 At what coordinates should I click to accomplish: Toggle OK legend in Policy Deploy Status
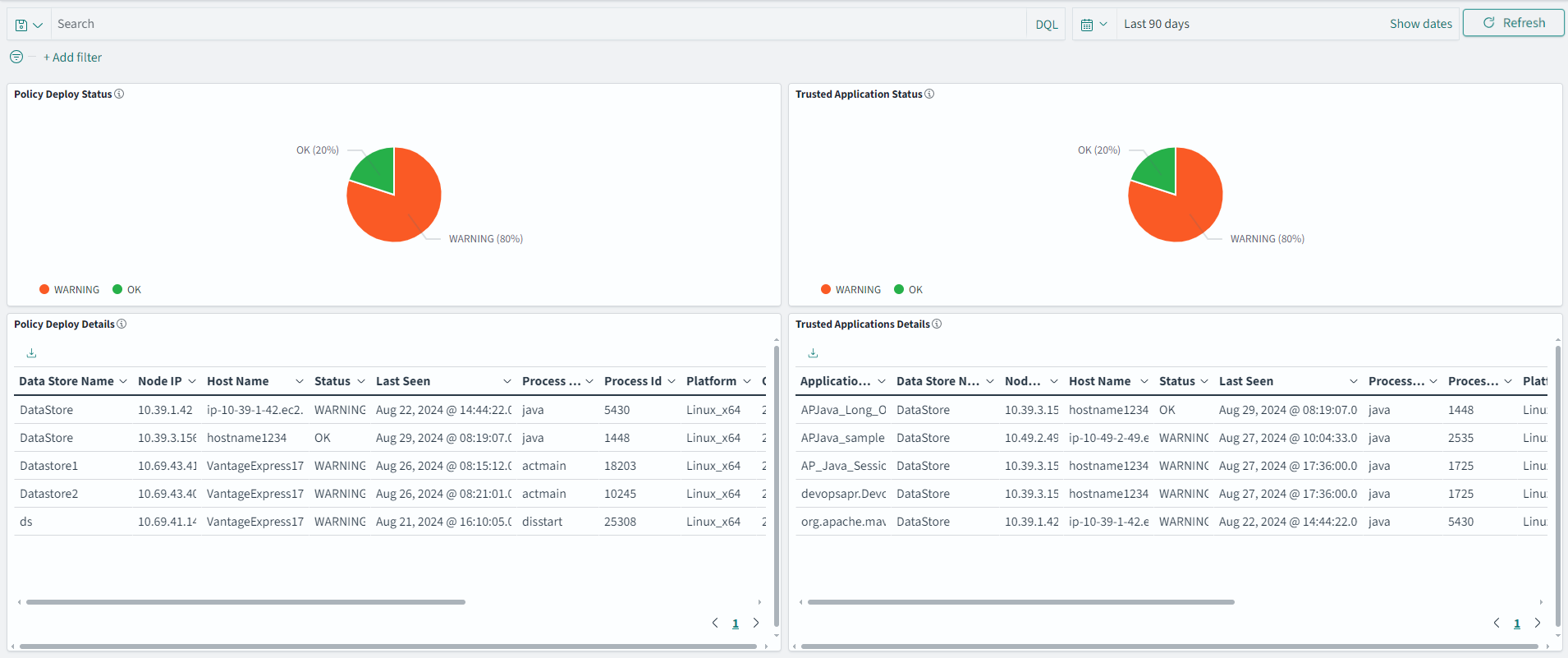tap(127, 290)
